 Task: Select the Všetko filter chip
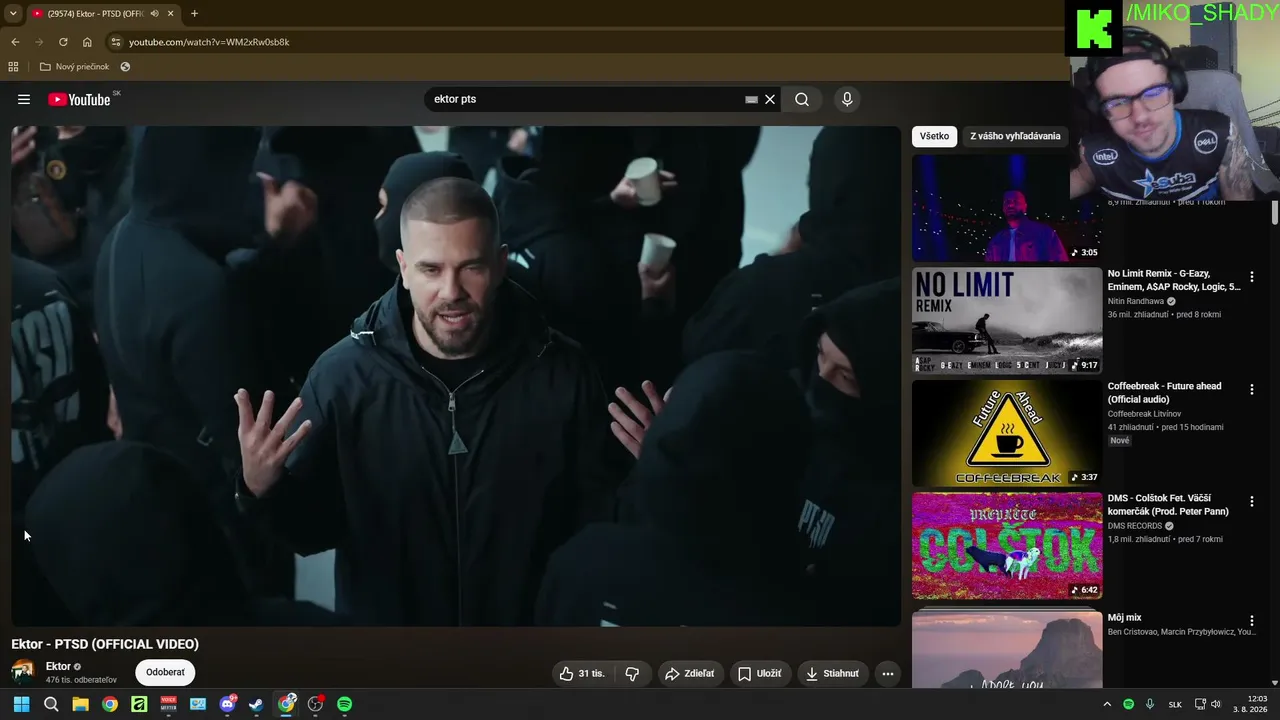(x=934, y=136)
